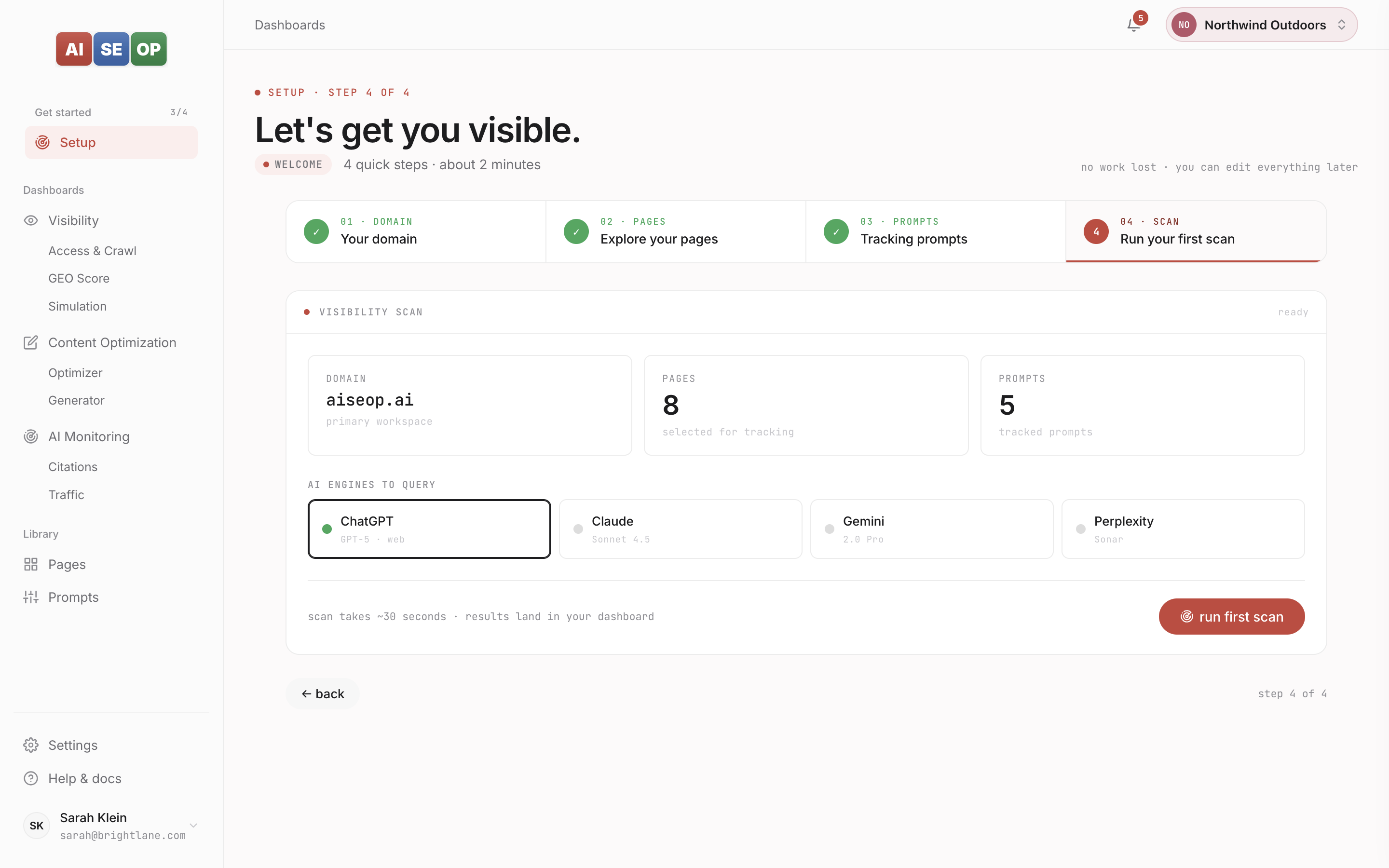
Task: Click the notification count badge
Action: point(1141,18)
